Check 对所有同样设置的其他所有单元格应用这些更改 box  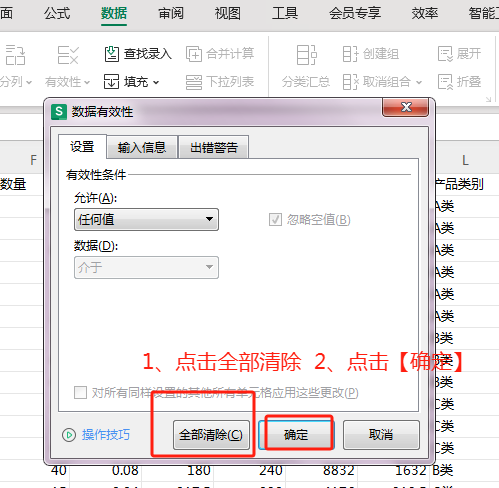point(80,393)
